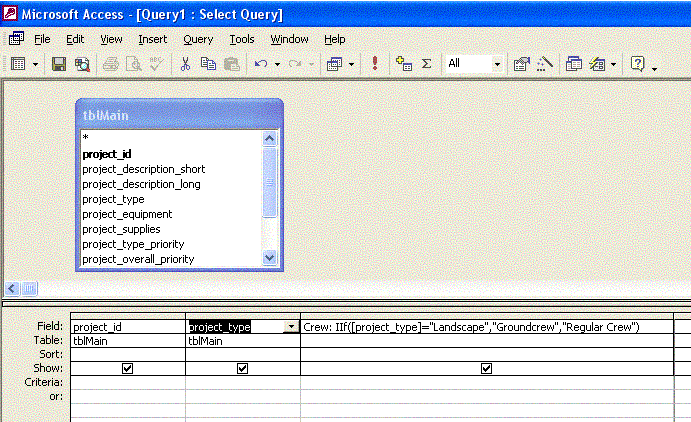Uncheck Show box for Crew expression column
691x422 pixels.
pyautogui.click(x=487, y=368)
